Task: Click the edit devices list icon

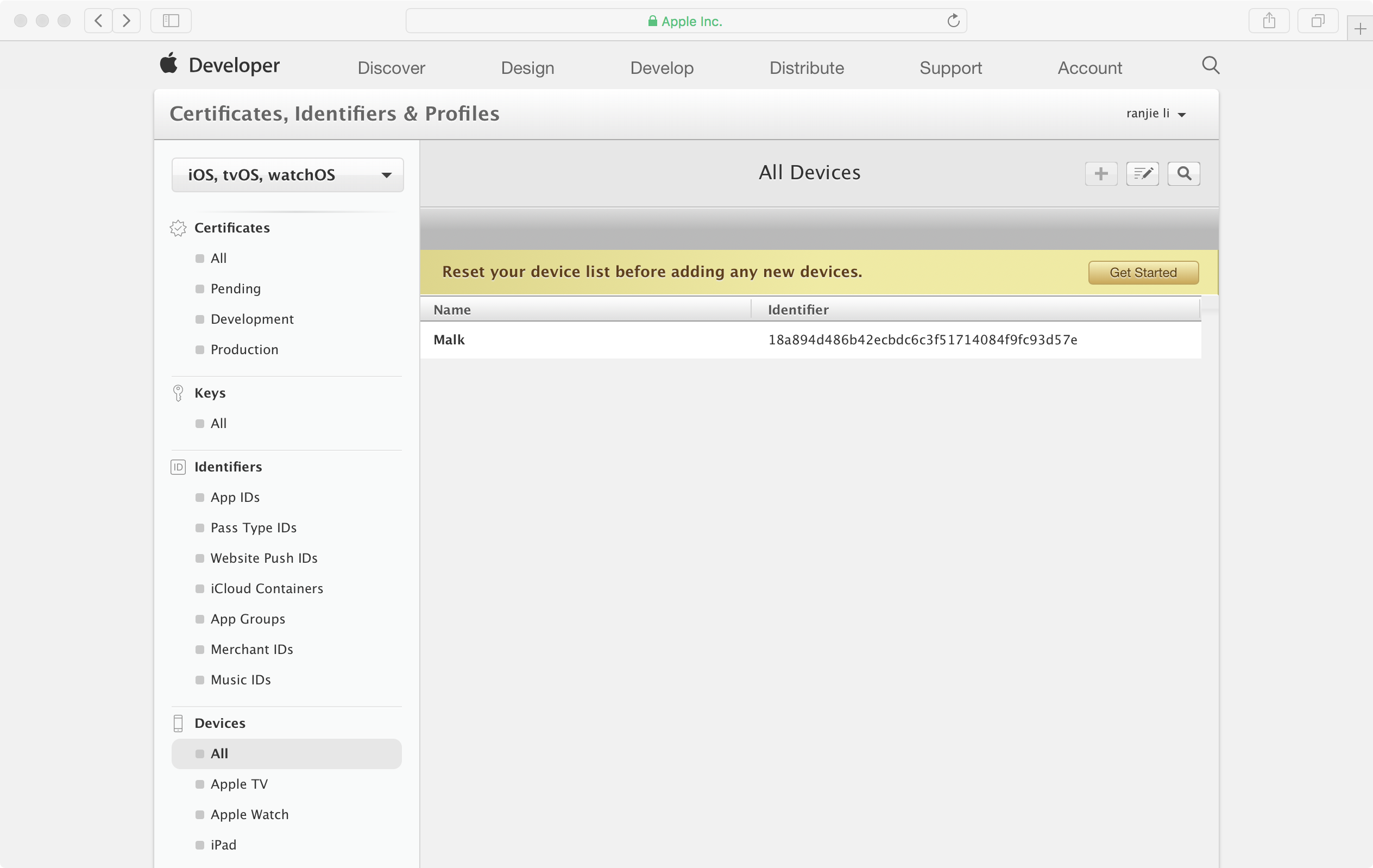Action: click(x=1142, y=173)
